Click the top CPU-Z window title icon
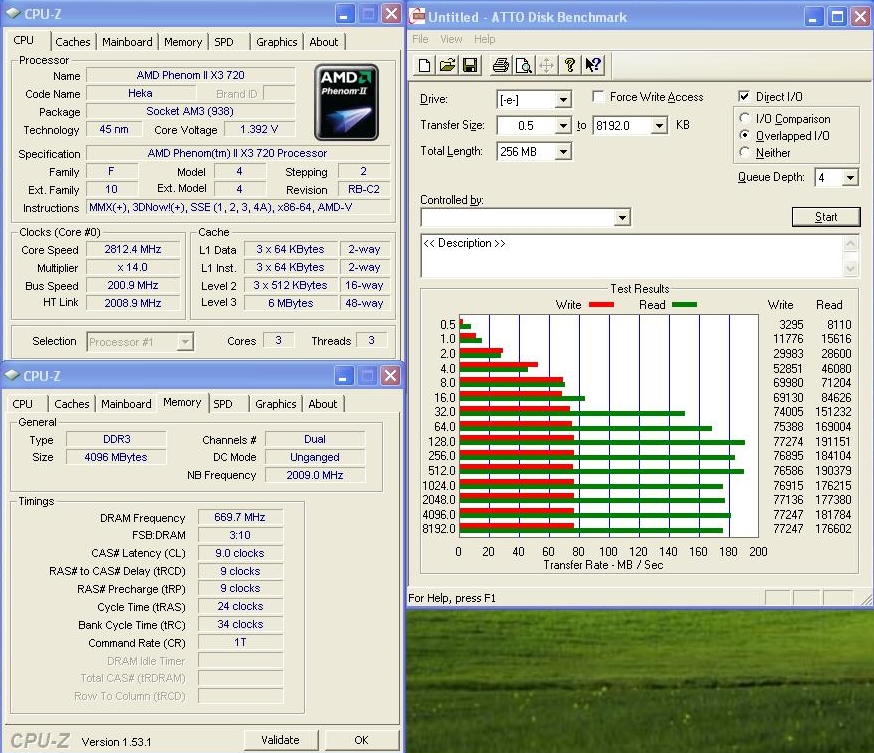Screen dimensions: 874x753 click(x=12, y=14)
